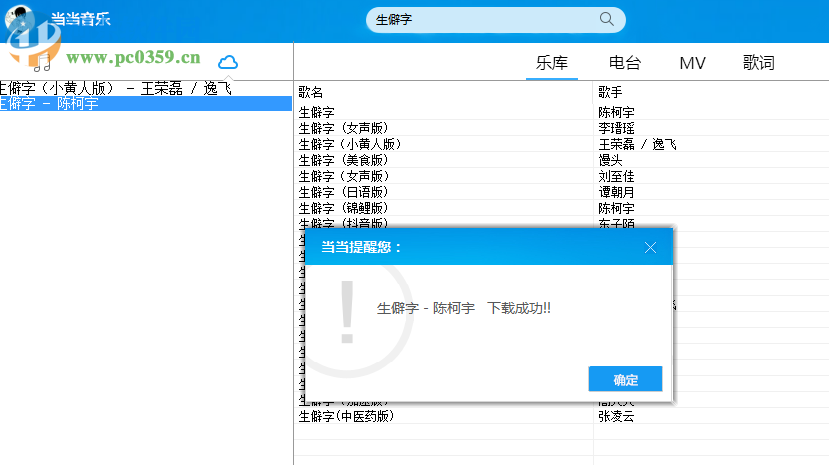Screen dimensions: 829x465
Task: Open the 歌词 tab
Action: tap(759, 63)
